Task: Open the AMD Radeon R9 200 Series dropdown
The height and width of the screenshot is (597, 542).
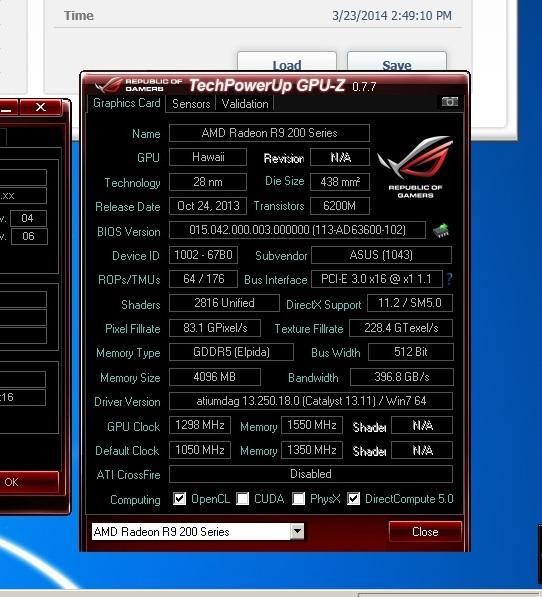Action: [297, 531]
